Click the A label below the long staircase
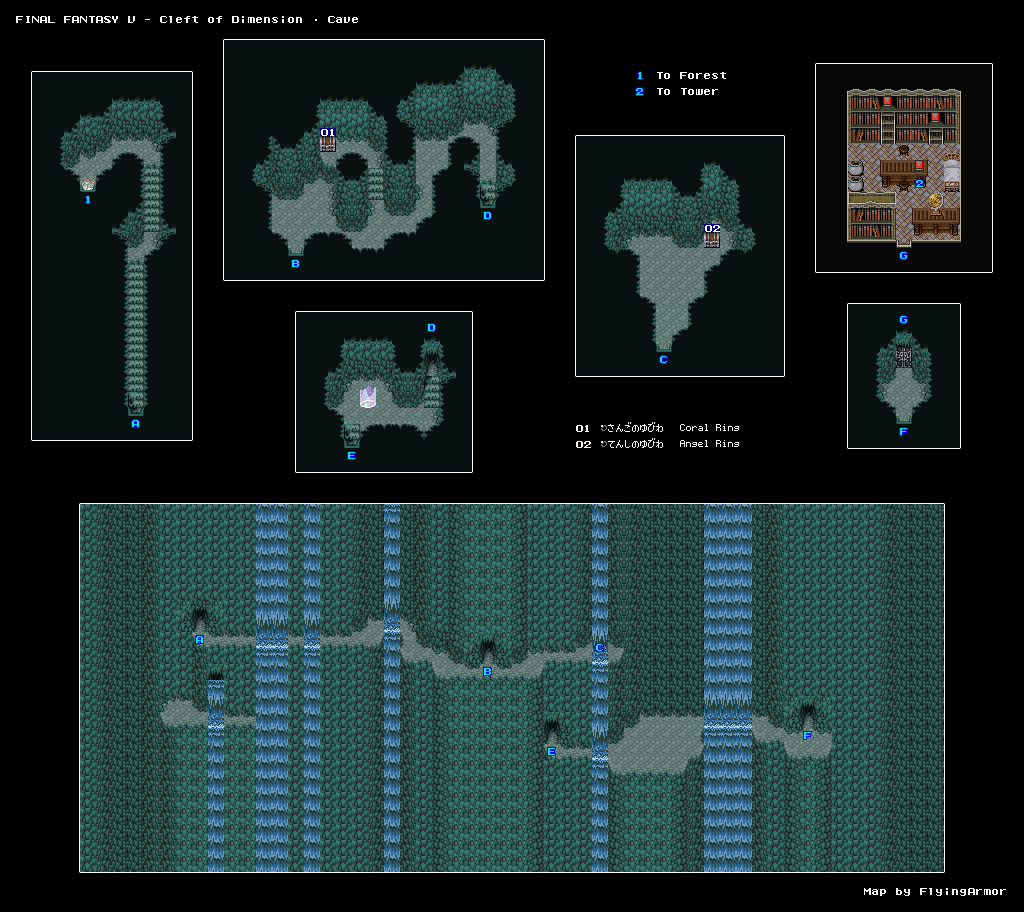 [x=135, y=423]
